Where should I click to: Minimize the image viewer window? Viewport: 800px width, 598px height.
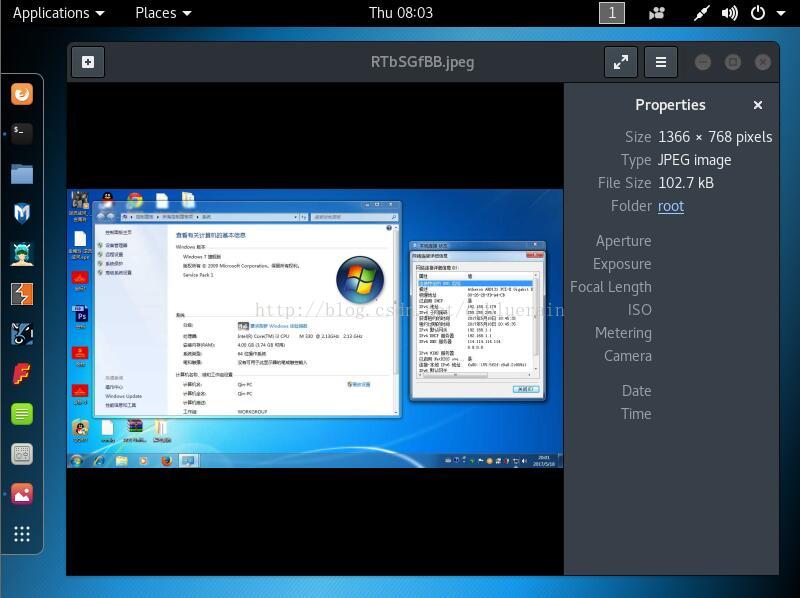click(x=703, y=62)
